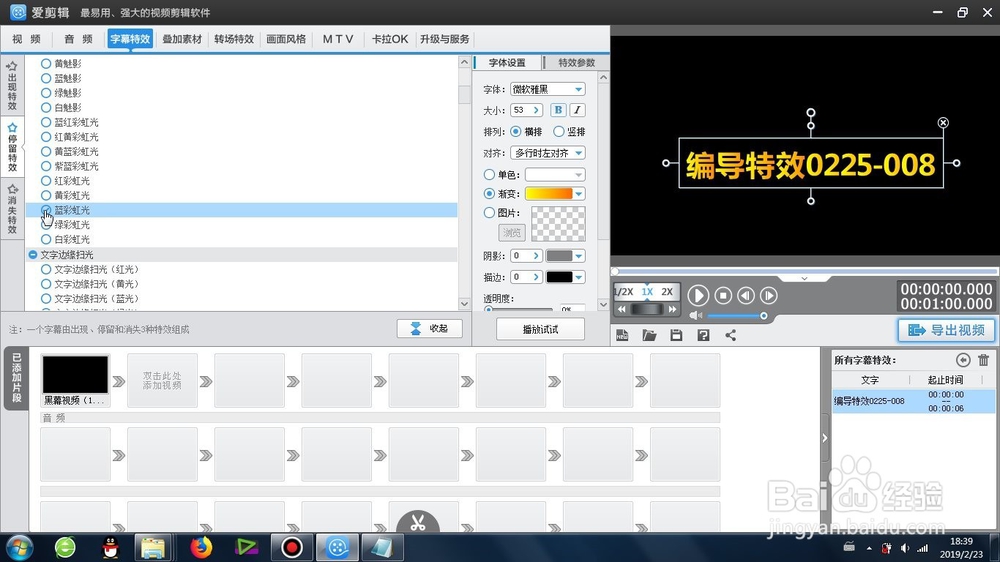
Task: Open the 描边 stroke color dropdown
Action: tap(578, 277)
